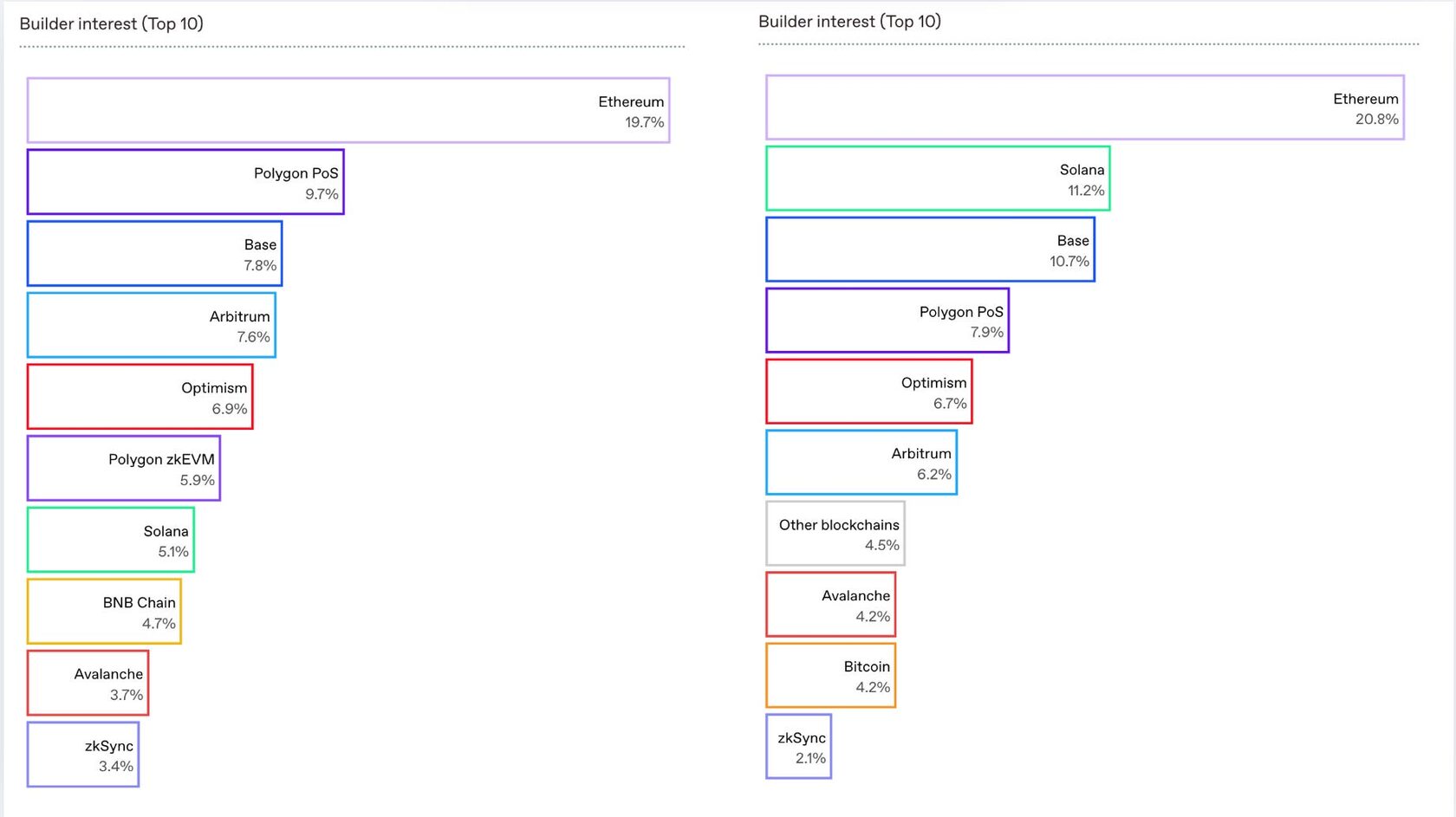Viewport: 1456px width, 817px height.
Task: Select the Other blockchains 4.5% bar
Action: tap(835, 534)
